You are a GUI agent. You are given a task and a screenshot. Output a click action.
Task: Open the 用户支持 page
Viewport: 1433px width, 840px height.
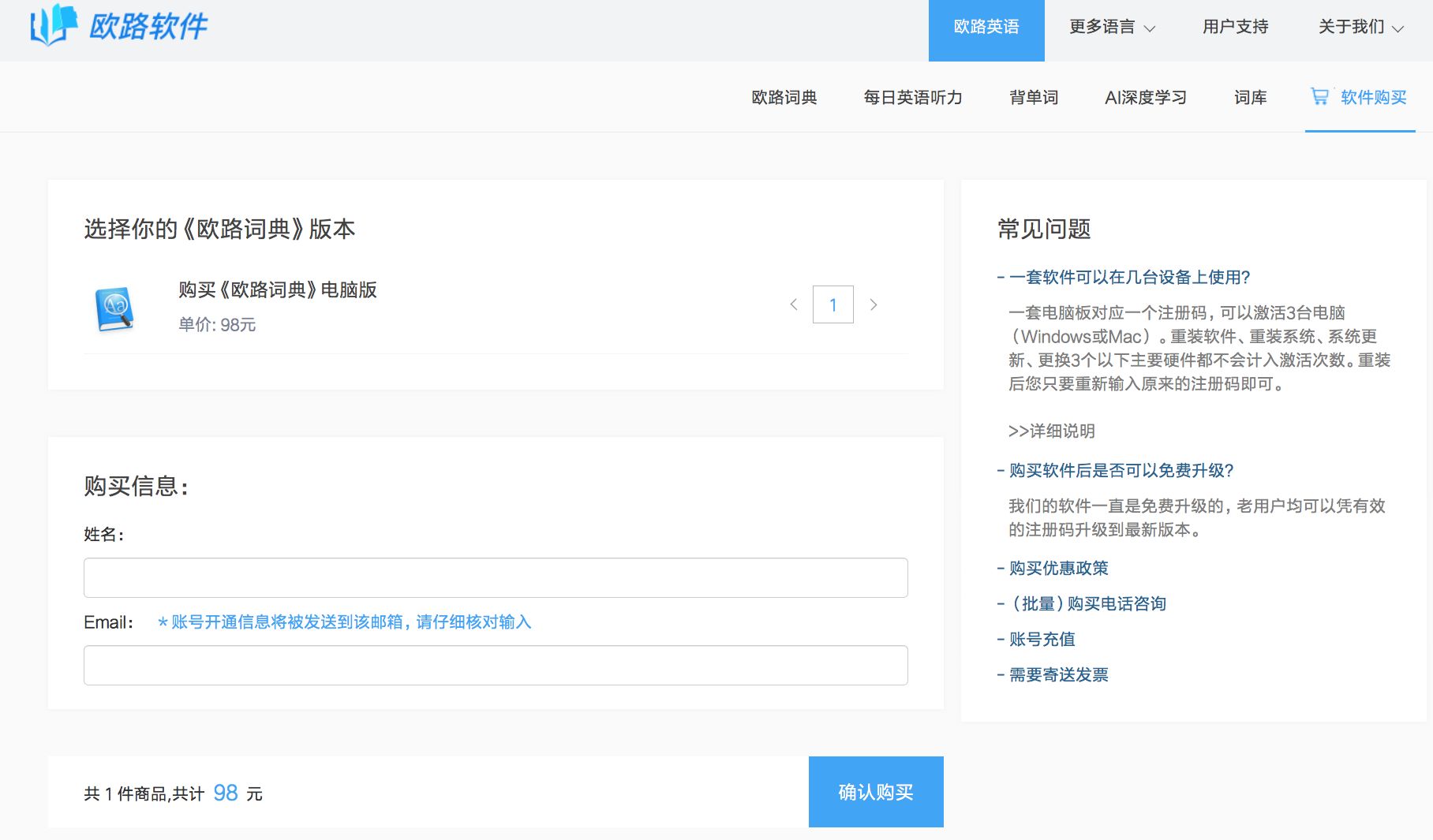point(1235,27)
